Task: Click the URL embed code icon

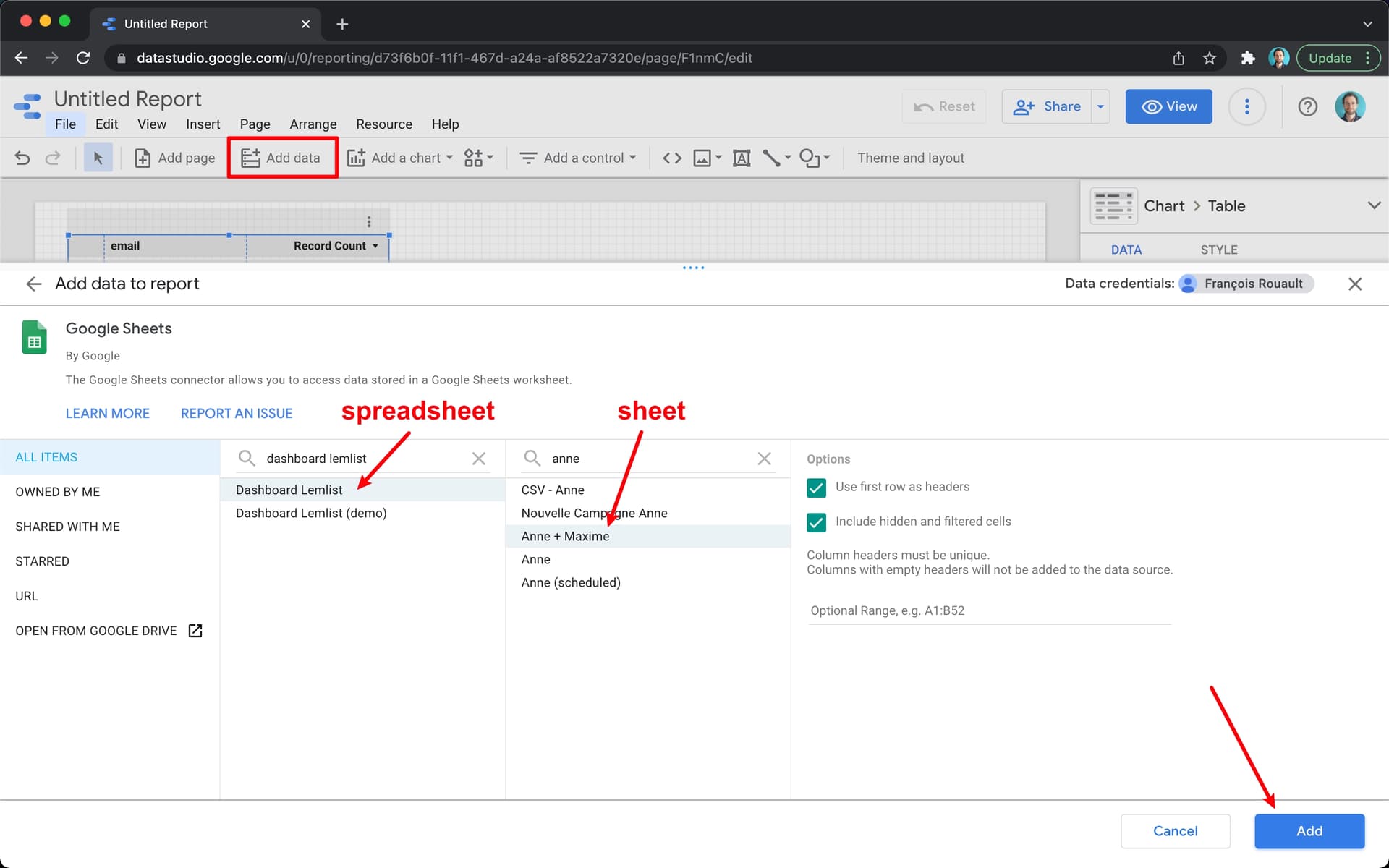Action: coord(672,158)
